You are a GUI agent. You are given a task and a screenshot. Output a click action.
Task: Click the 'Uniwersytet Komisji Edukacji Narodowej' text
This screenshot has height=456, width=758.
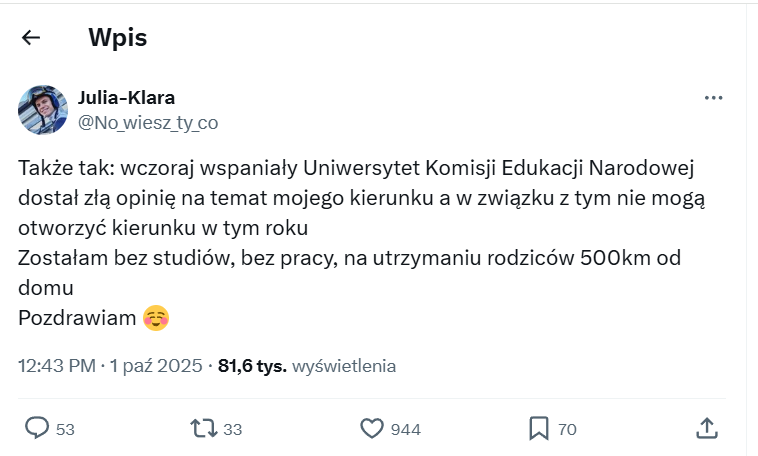(477, 166)
